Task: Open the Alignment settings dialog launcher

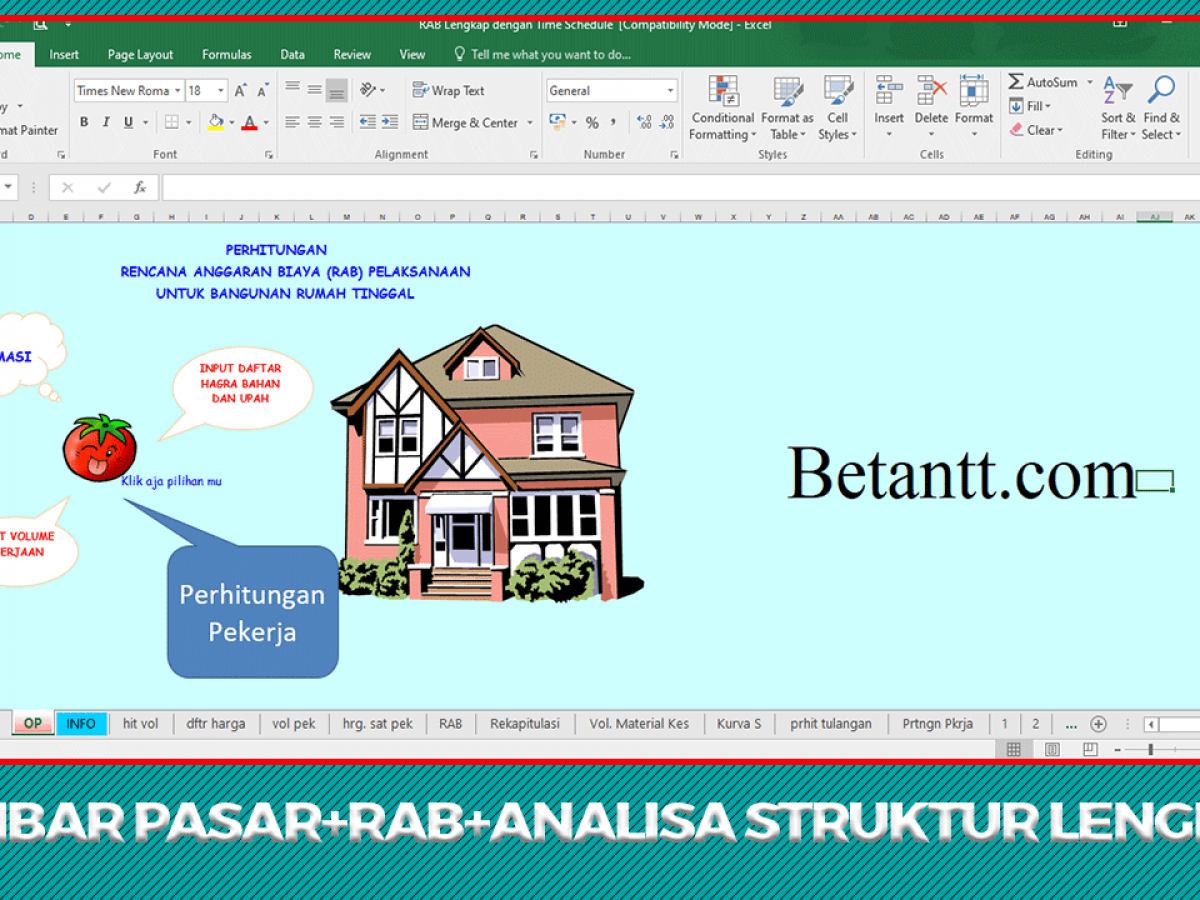Action: tap(534, 155)
